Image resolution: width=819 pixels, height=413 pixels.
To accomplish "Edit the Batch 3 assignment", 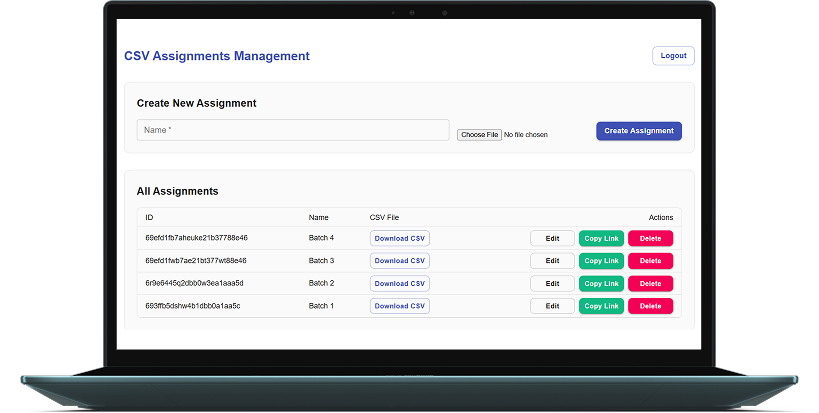I will (552, 261).
